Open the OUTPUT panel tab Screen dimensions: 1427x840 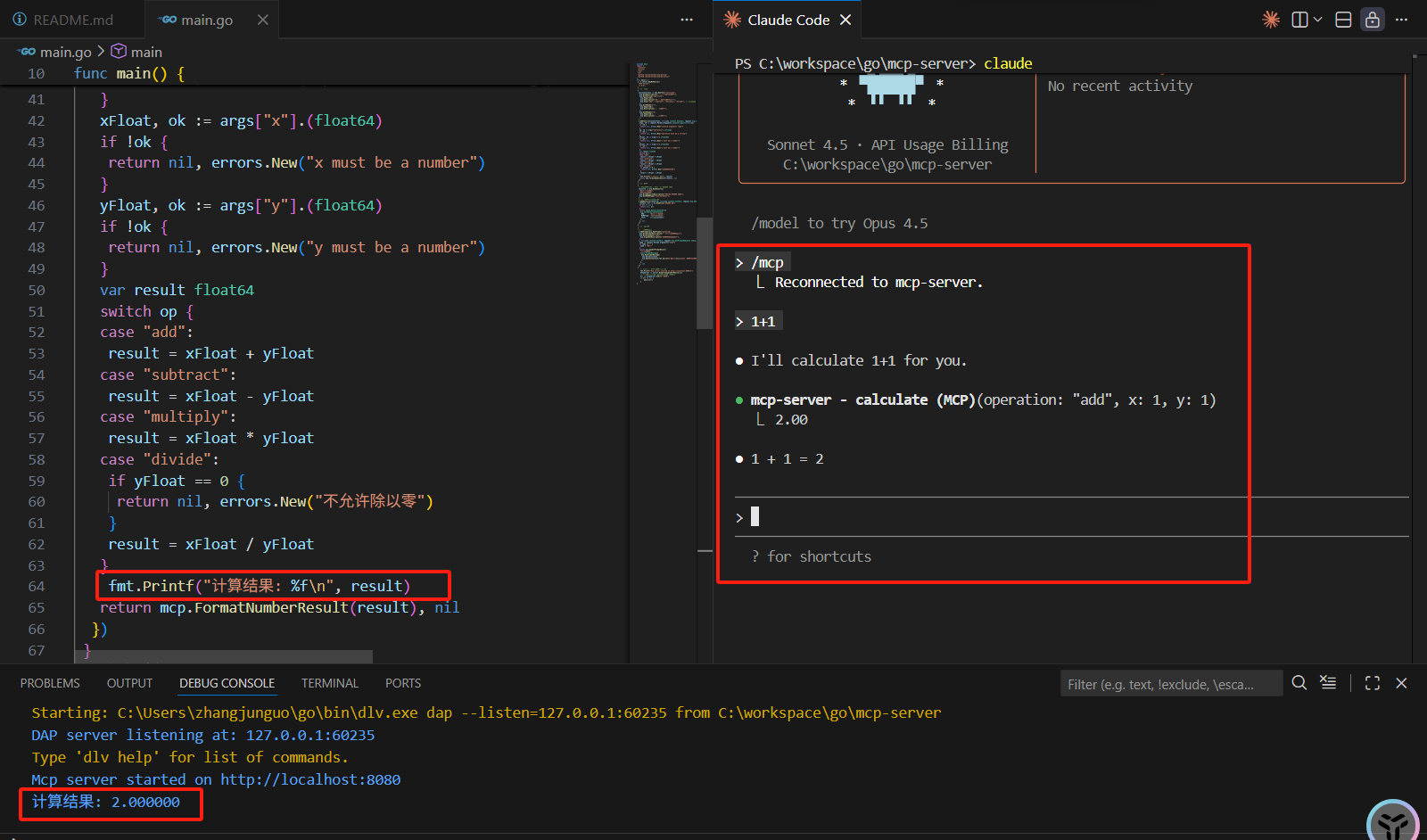click(129, 683)
